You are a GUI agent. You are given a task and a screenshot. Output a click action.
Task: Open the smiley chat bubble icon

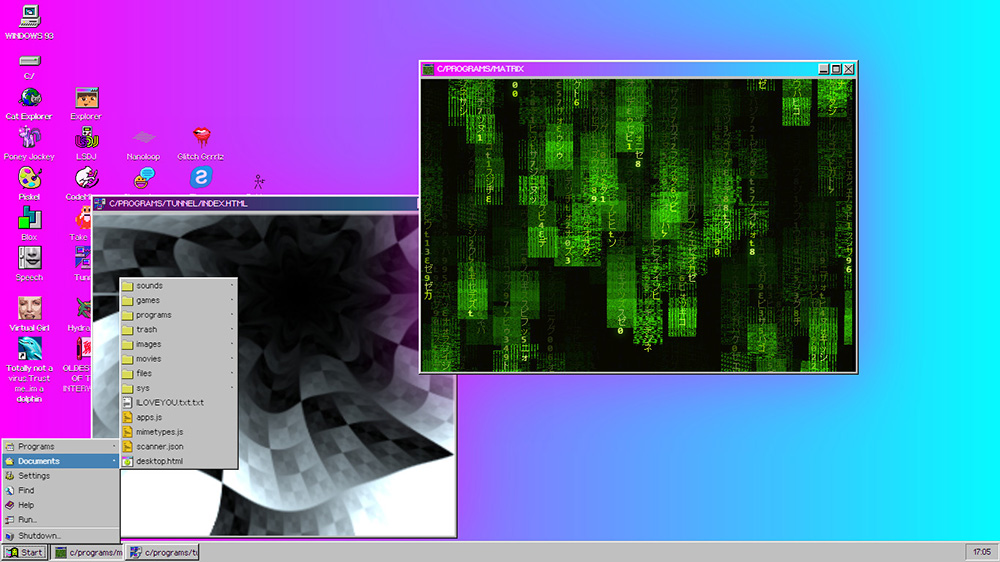tap(144, 177)
